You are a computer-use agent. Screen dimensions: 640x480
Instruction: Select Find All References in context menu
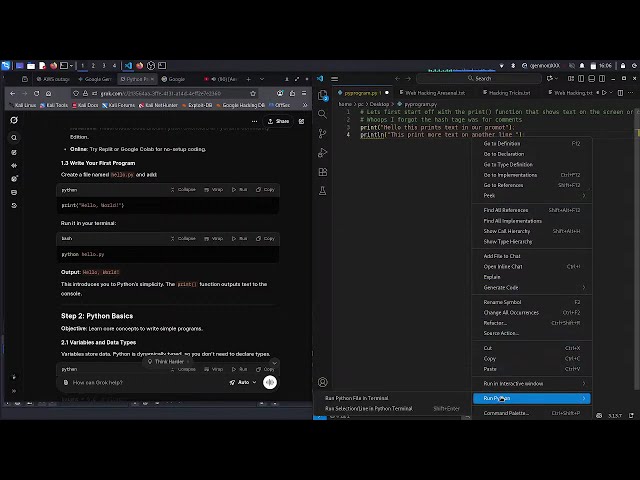point(531,210)
